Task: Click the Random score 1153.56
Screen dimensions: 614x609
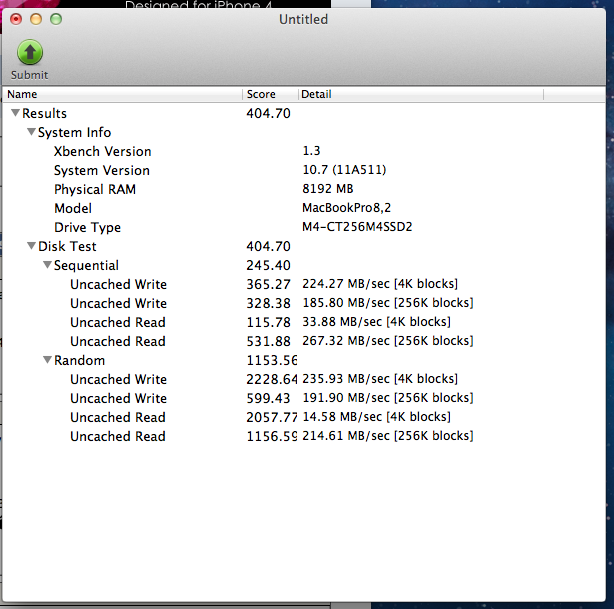Action: click(271, 360)
